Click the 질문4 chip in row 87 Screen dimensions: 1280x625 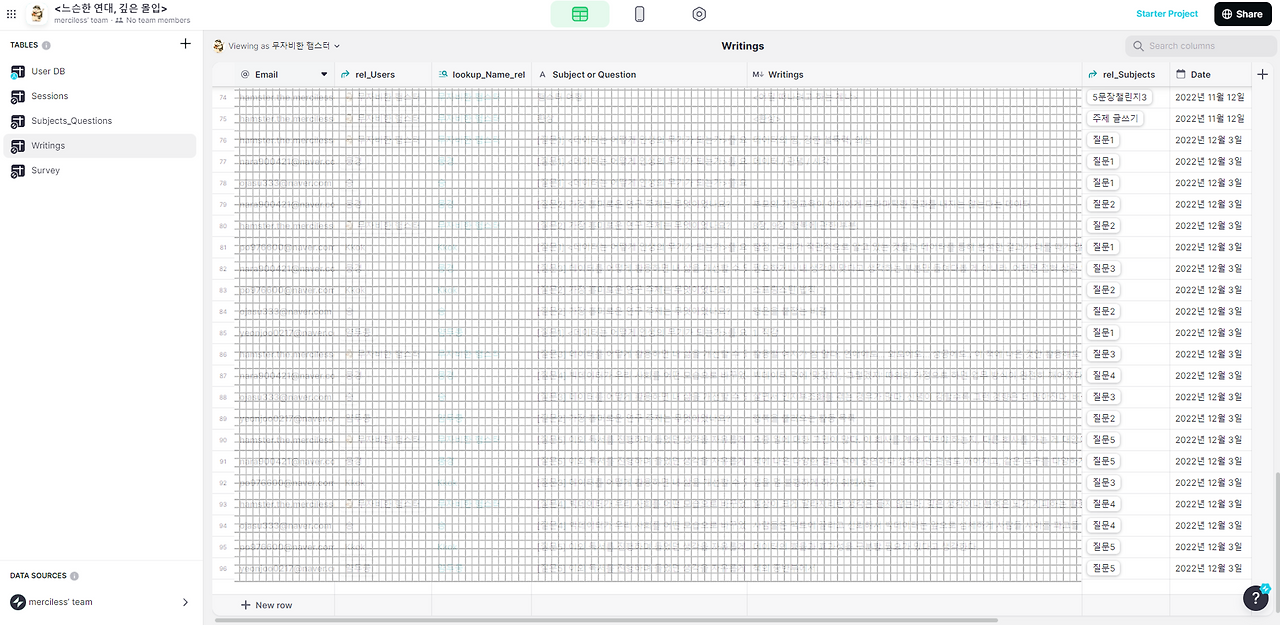pyautogui.click(x=1104, y=375)
